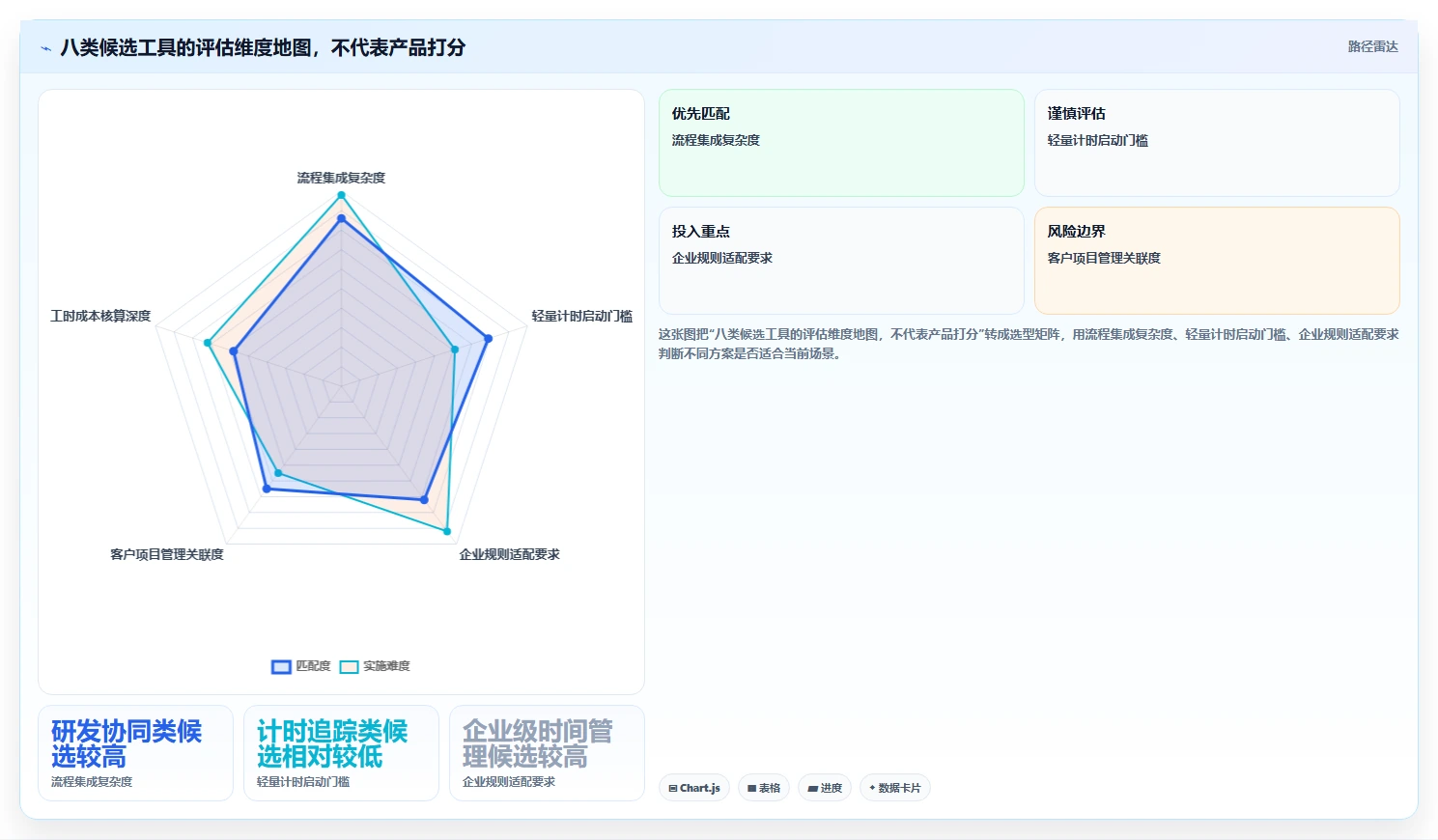The height and width of the screenshot is (840, 1438).
Task: Click the 客户项目管理关联度 radar axis label
Action: pyautogui.click(x=167, y=554)
